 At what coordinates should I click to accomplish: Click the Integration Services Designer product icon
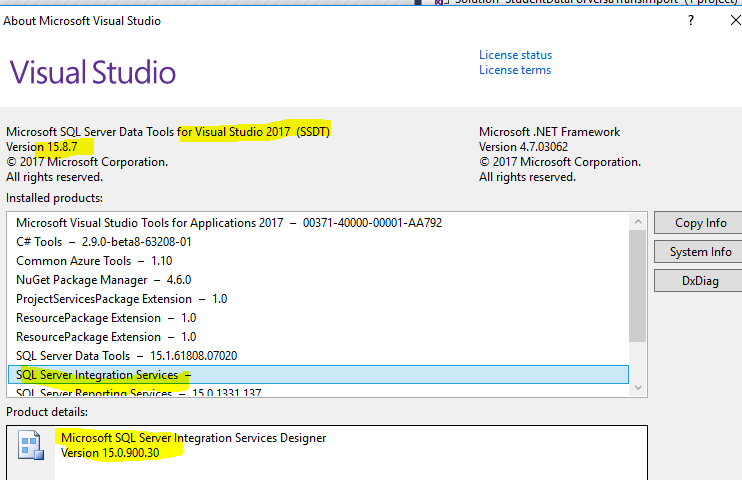(30, 447)
